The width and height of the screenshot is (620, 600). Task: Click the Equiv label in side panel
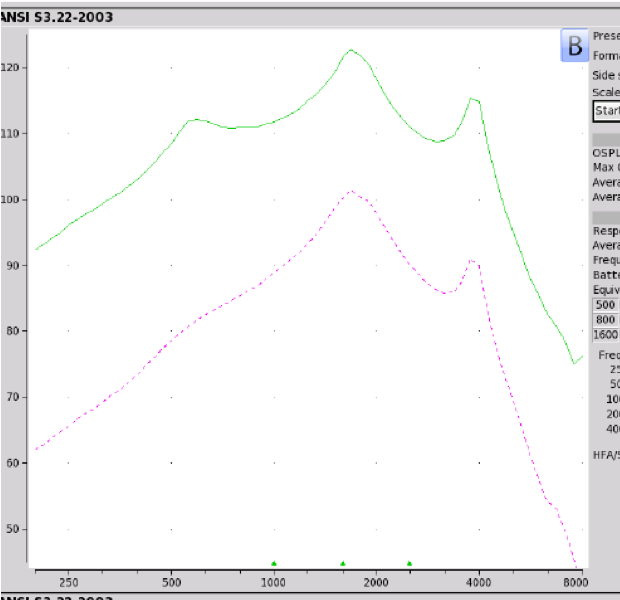pyautogui.click(x=606, y=290)
